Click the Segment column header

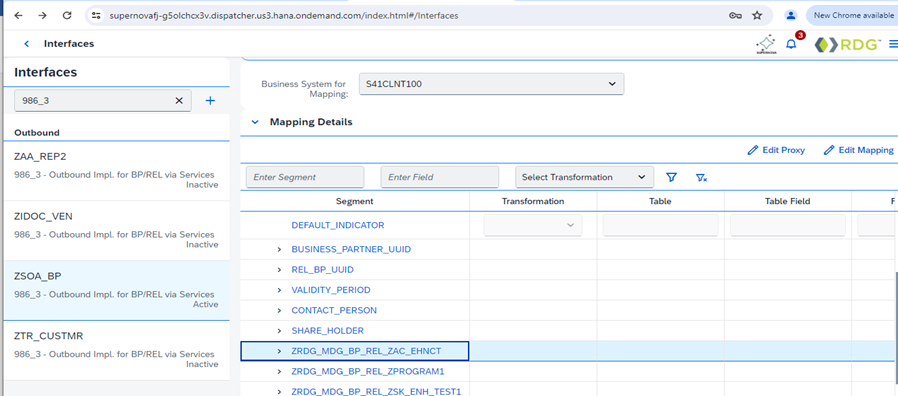coord(355,201)
